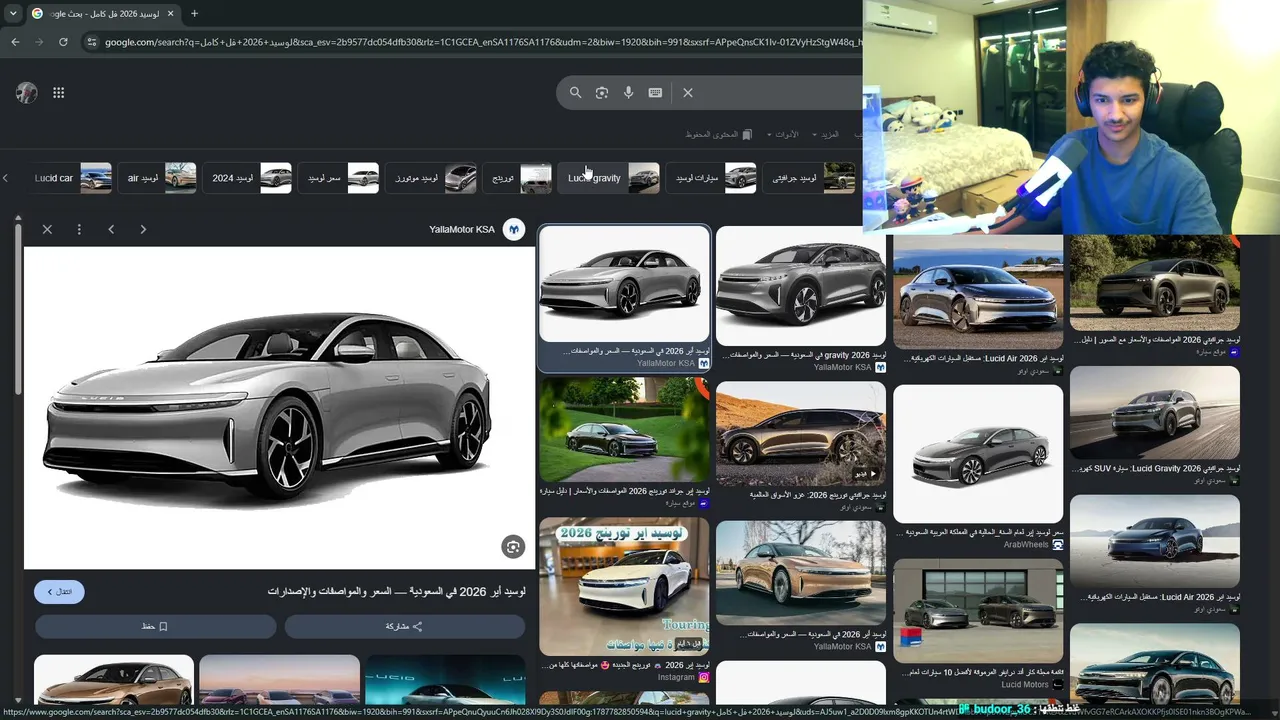Close the image preview panel
The height and width of the screenshot is (720, 1280).
pyautogui.click(x=47, y=230)
